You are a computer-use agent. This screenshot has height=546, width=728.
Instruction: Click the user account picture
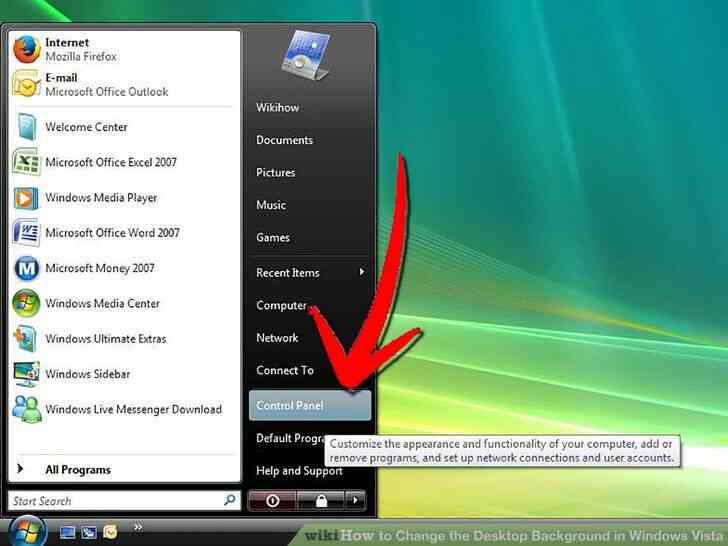click(306, 55)
